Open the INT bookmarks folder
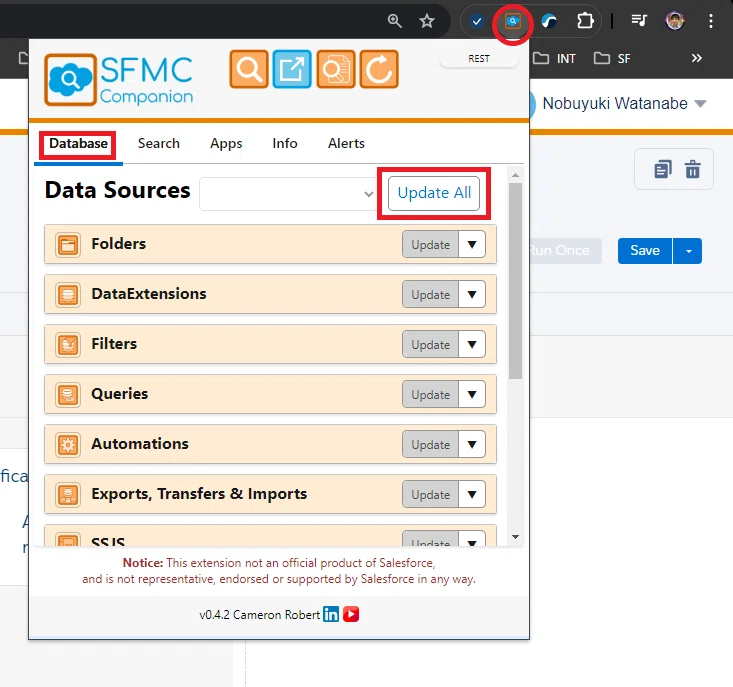 554,58
